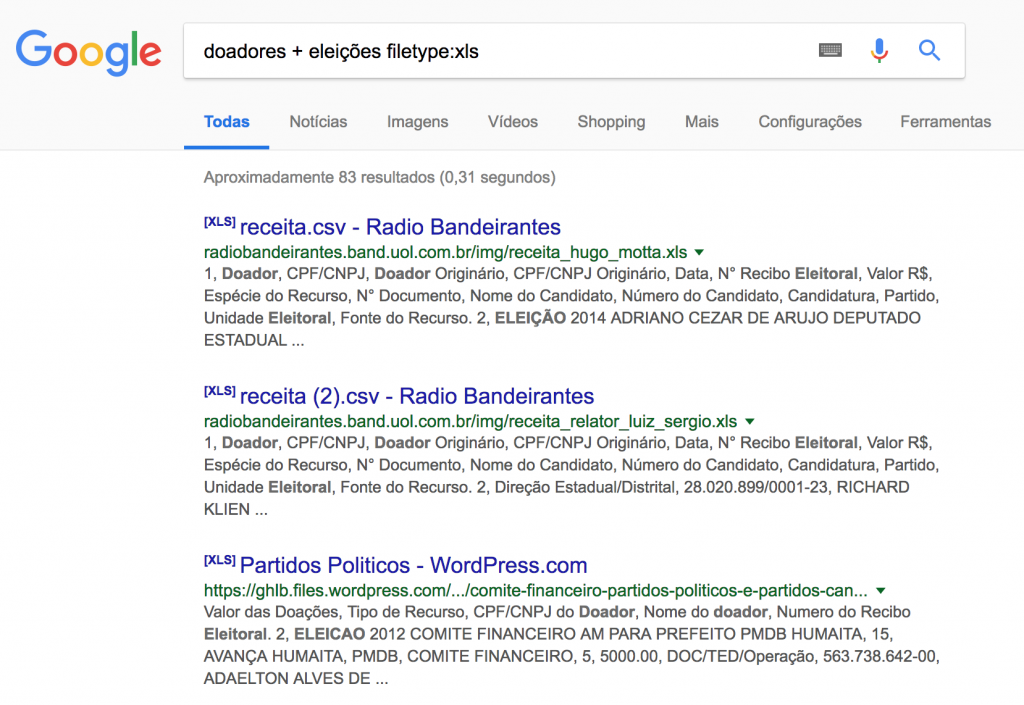Switch to the Imagens tab
The image size is (1024, 705).
tap(417, 122)
